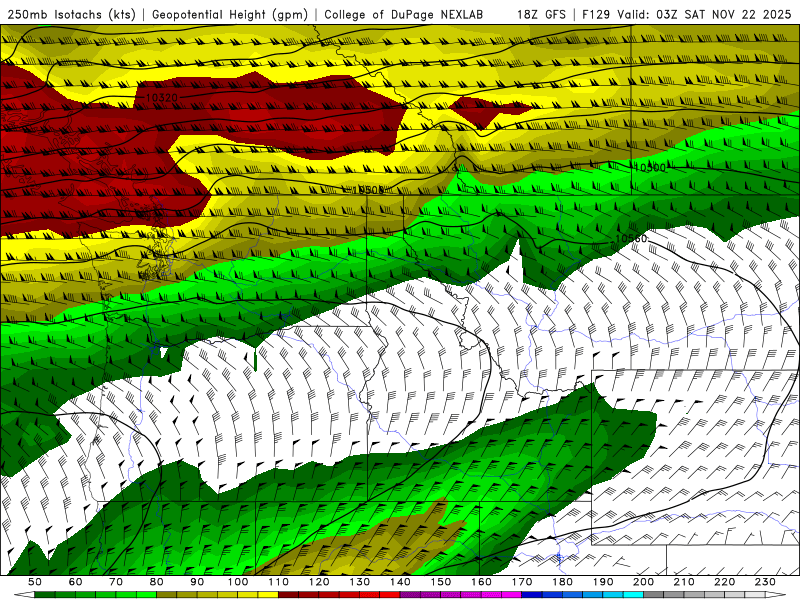Click the 120 value on the color scale
800x600 pixels.
(319, 582)
